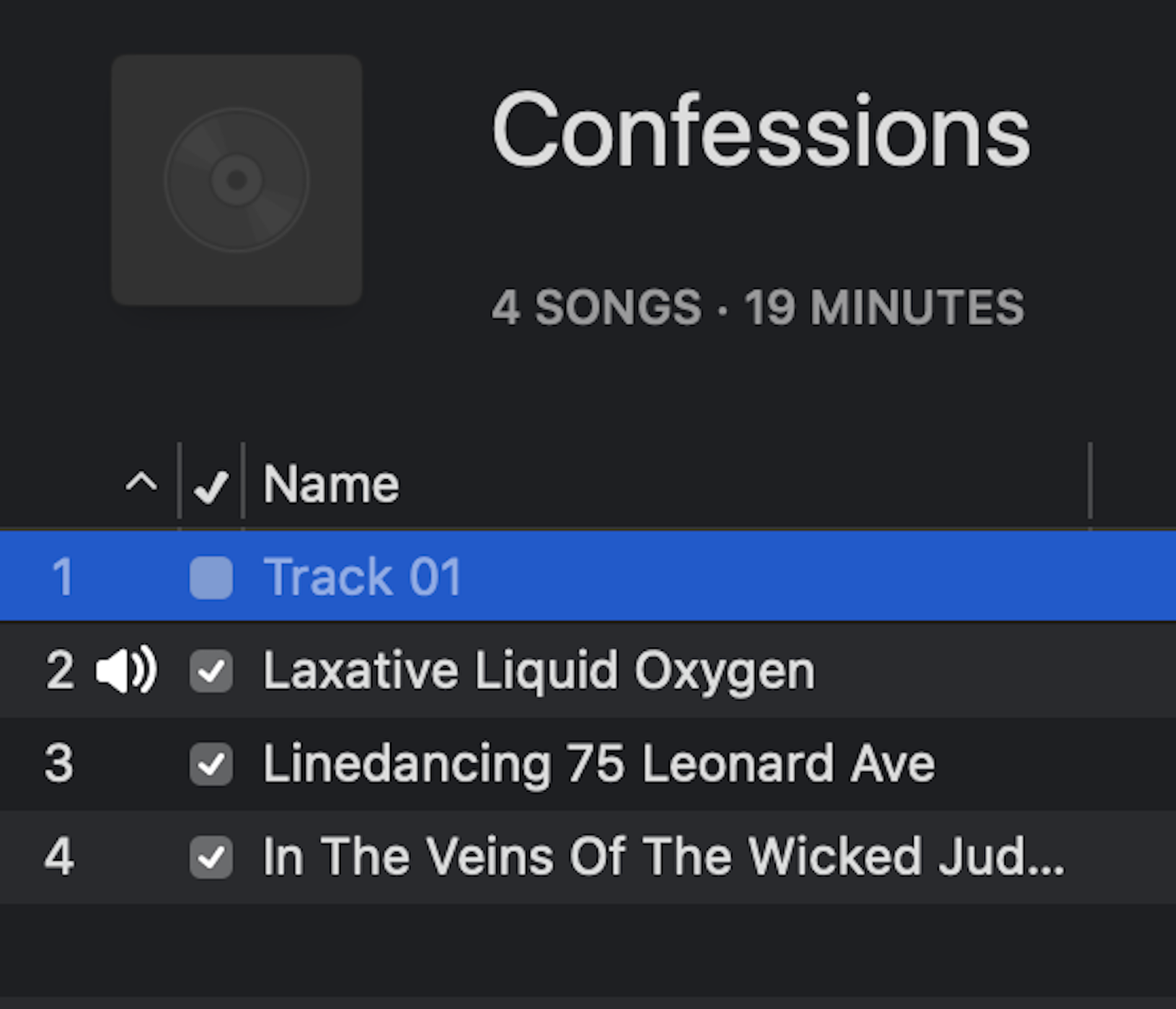Click track number 1 in the list
This screenshot has width=1176, height=1009.
tap(62, 577)
